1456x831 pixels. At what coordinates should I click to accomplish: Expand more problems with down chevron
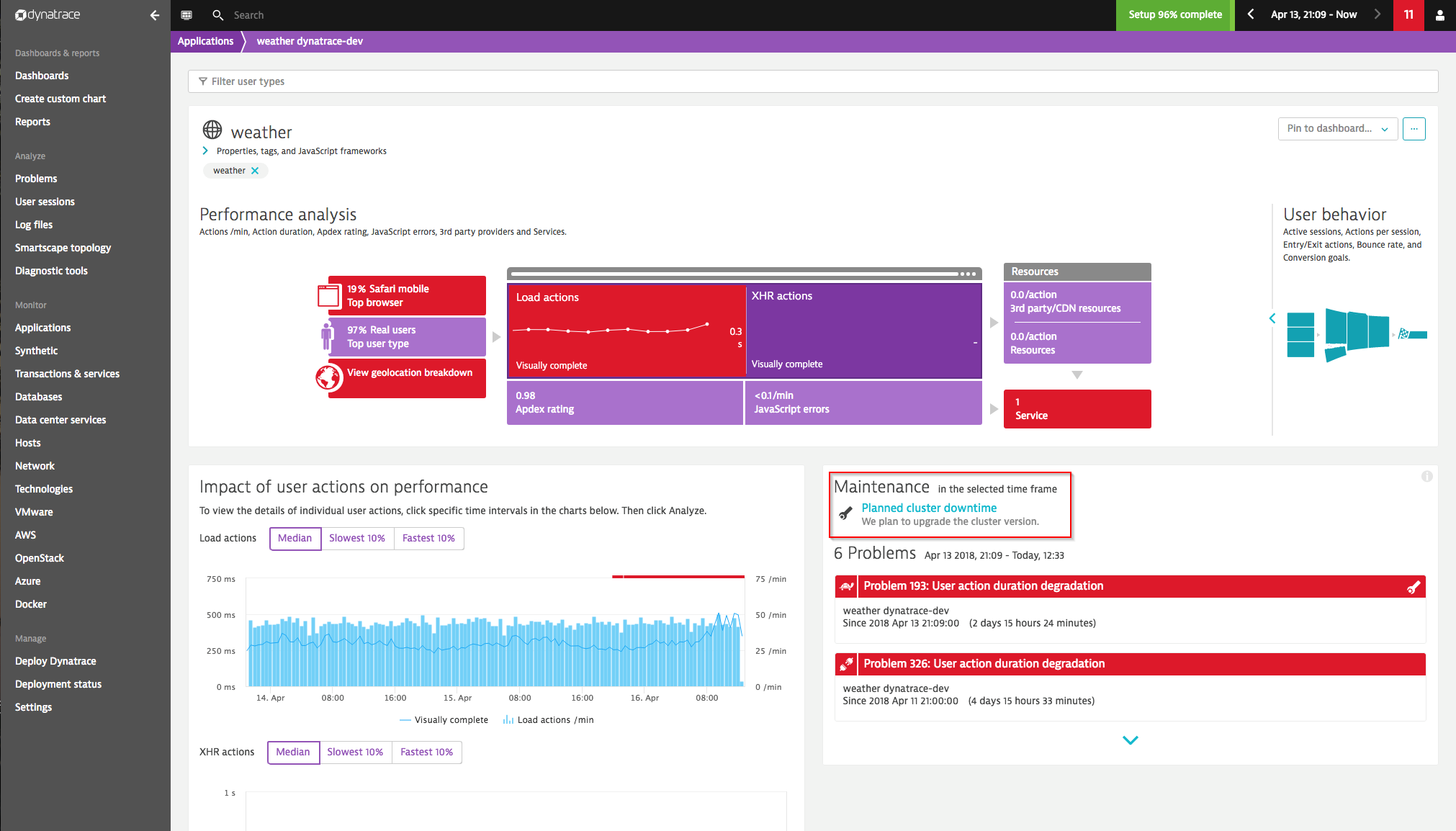1131,740
